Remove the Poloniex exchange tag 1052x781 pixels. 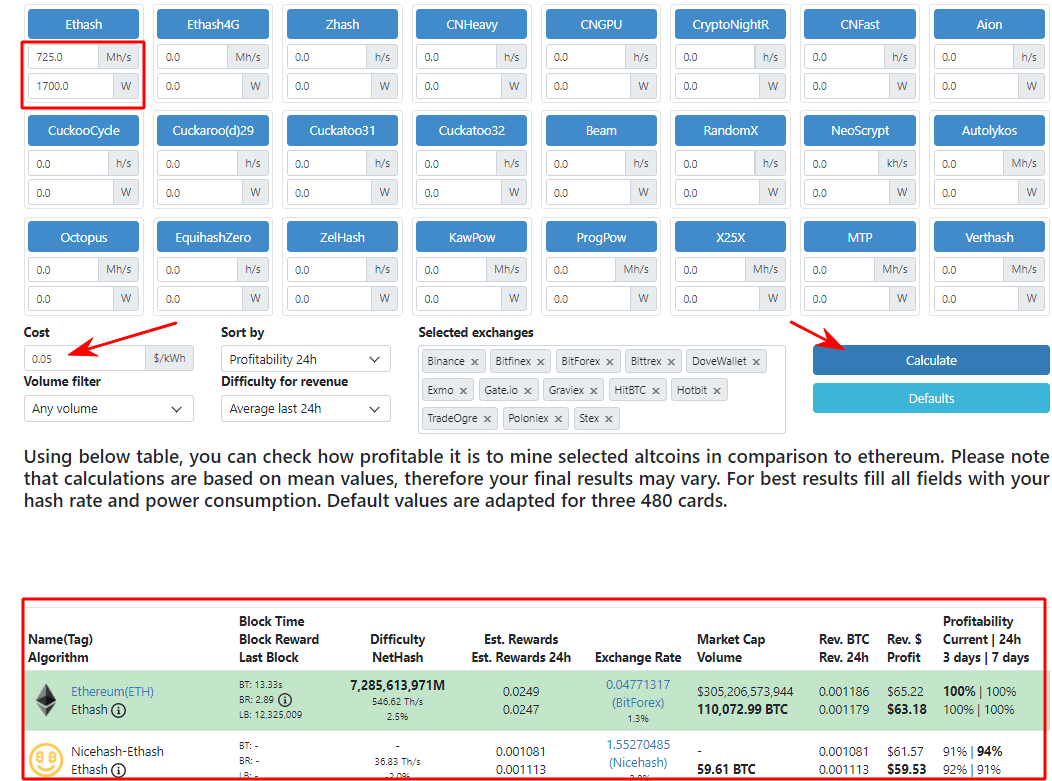[x=558, y=419]
